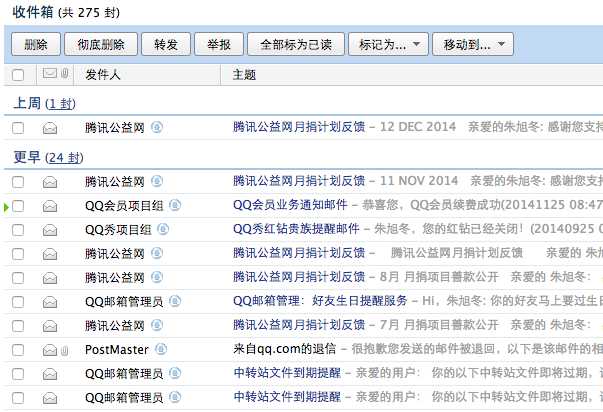The width and height of the screenshot is (603, 412).
Task: Click the 删除 button
Action: point(36,45)
